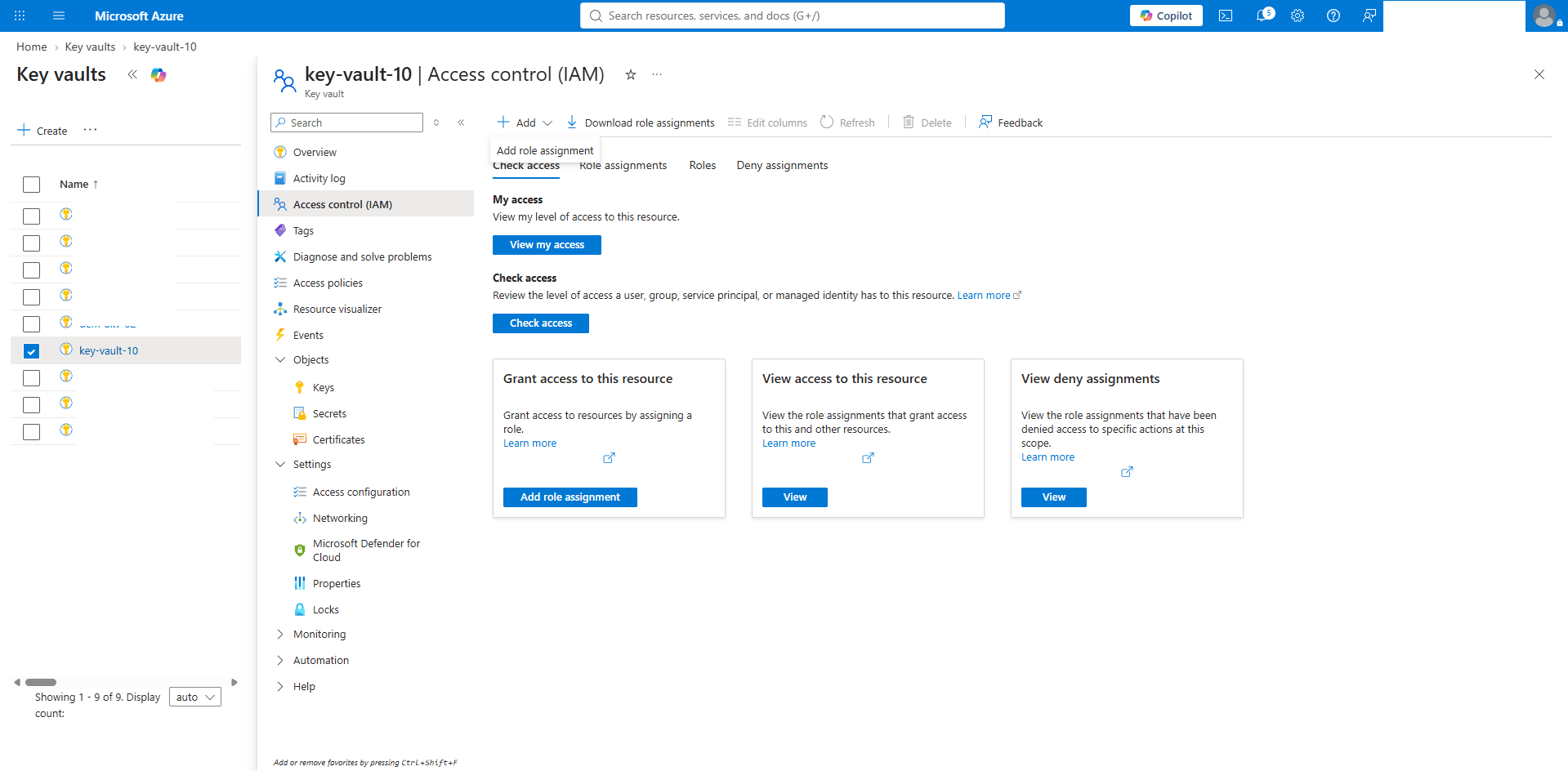Expand the Help section

[x=280, y=686]
